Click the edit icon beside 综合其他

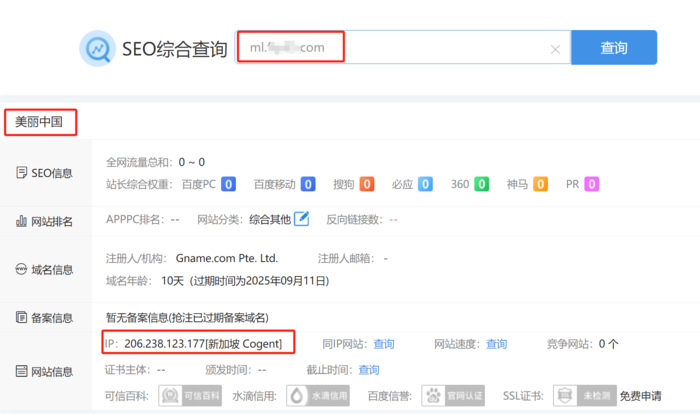pos(301,219)
